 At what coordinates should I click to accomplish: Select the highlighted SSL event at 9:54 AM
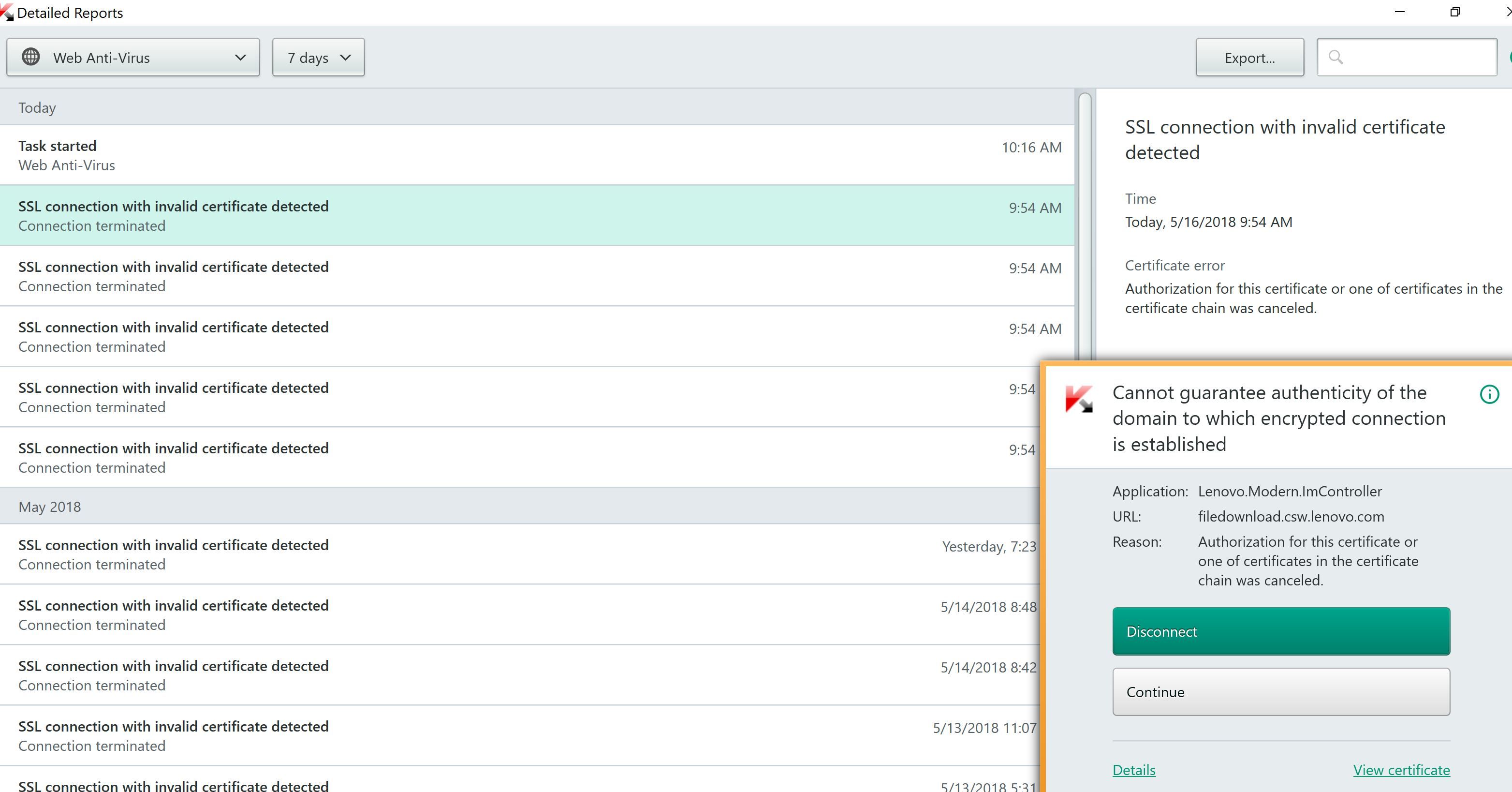coord(537,215)
